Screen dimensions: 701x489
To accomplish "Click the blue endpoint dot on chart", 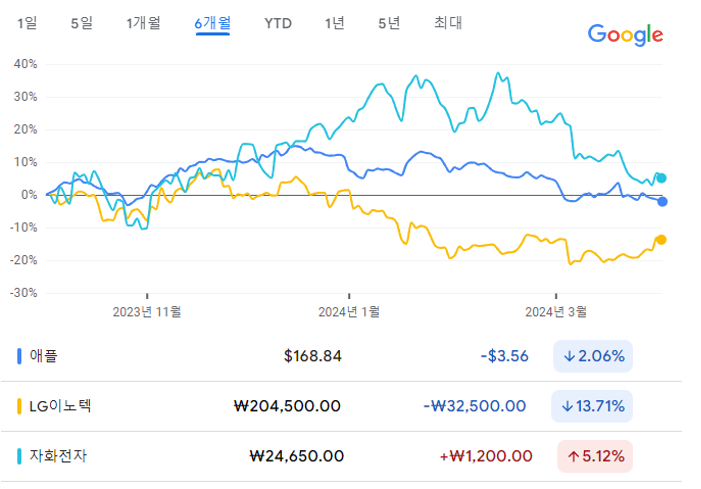I will [662, 202].
